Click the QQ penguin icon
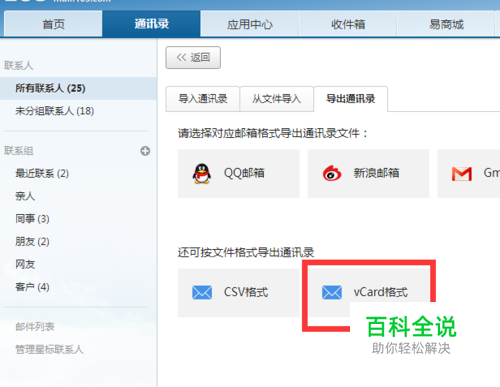500x387 pixels. tap(202, 173)
